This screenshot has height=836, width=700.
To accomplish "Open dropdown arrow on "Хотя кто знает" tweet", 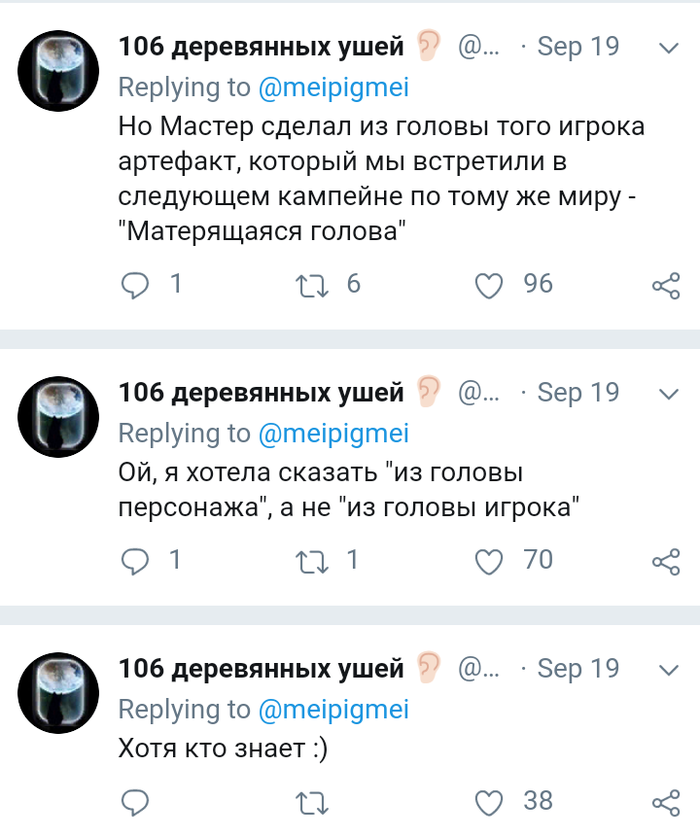I will (667, 668).
